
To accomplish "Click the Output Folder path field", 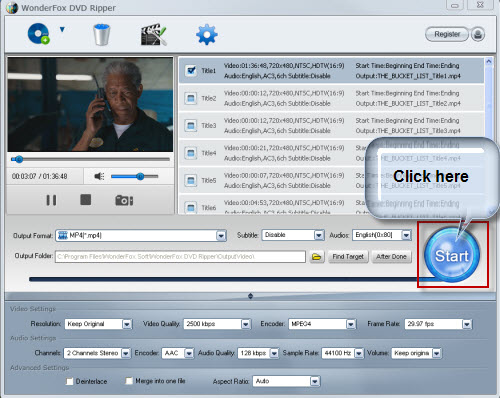I will pos(180,256).
